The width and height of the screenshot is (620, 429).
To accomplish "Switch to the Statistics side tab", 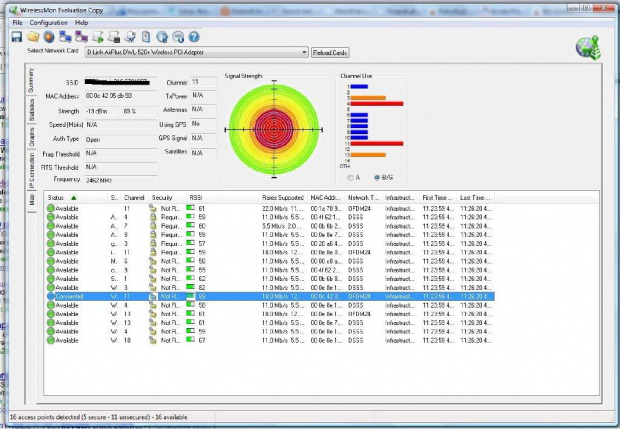I will pyautogui.click(x=31, y=111).
